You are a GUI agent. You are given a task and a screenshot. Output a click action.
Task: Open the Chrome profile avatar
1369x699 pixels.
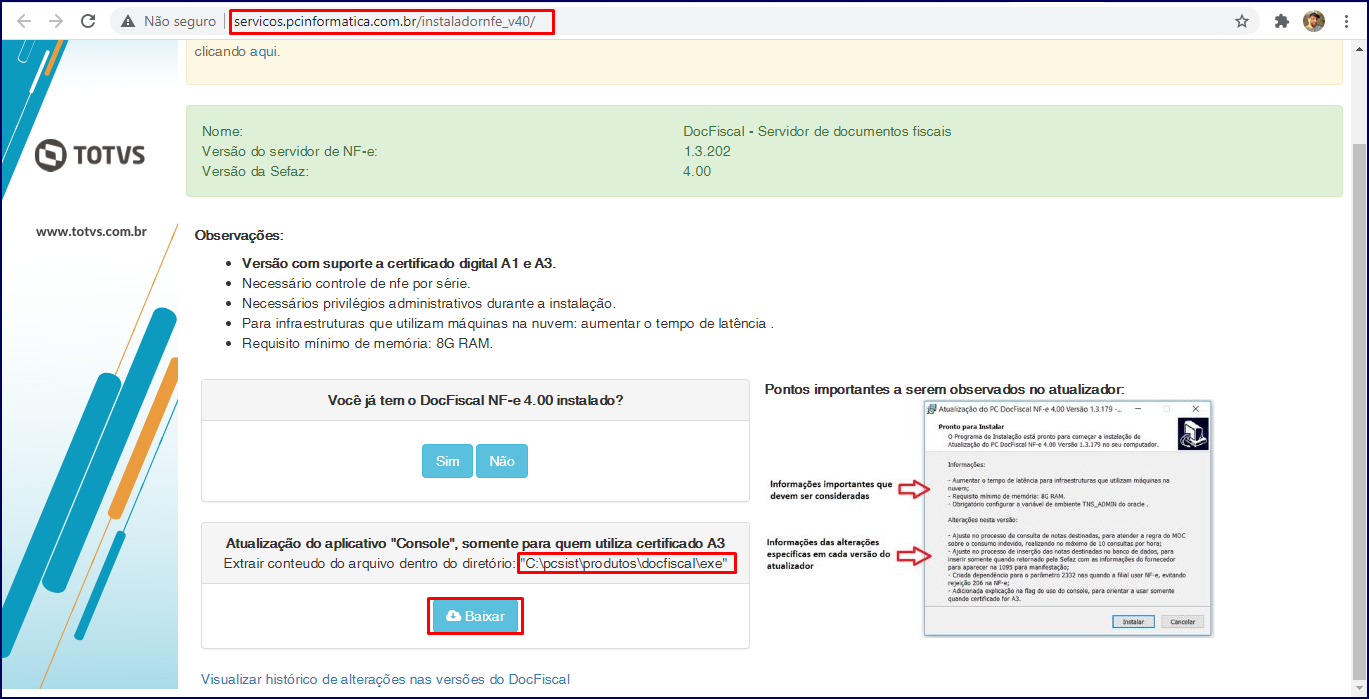pyautogui.click(x=1314, y=21)
